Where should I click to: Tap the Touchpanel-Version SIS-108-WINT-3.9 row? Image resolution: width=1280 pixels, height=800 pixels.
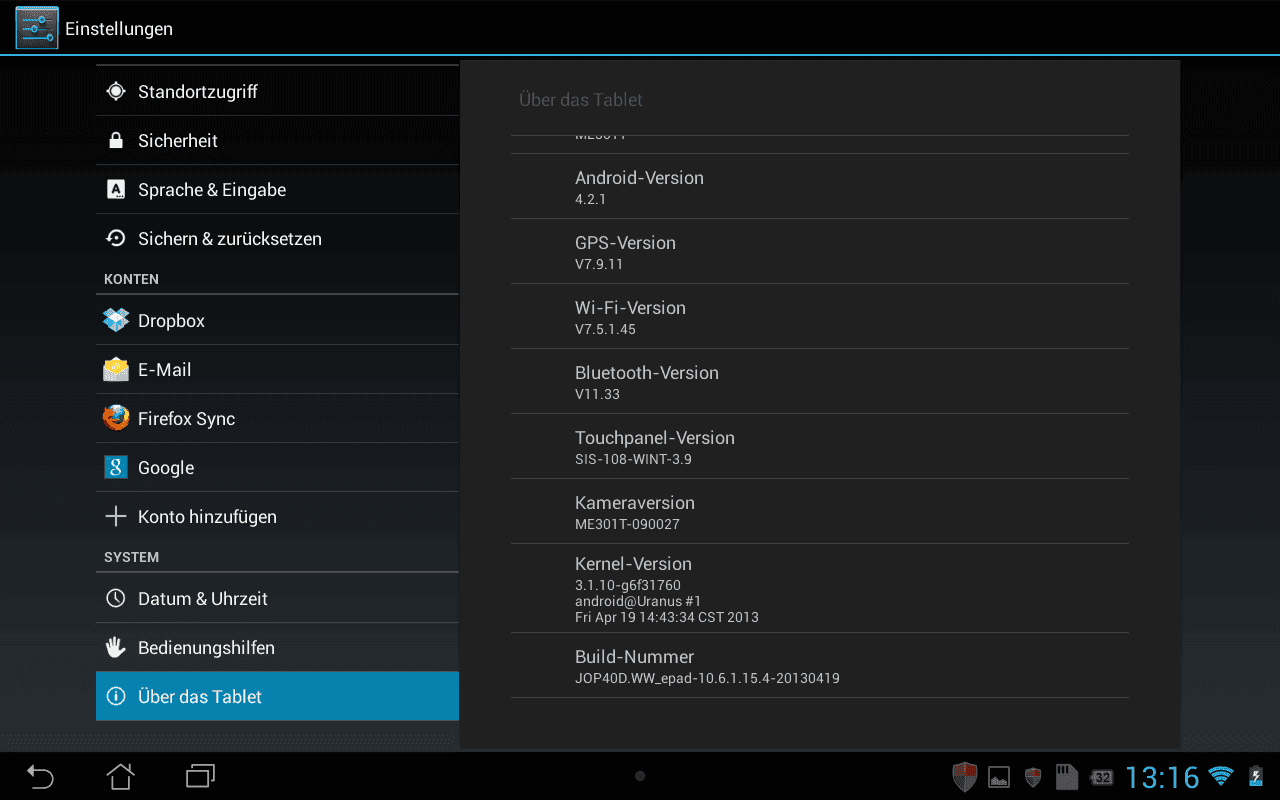pyautogui.click(x=820, y=446)
